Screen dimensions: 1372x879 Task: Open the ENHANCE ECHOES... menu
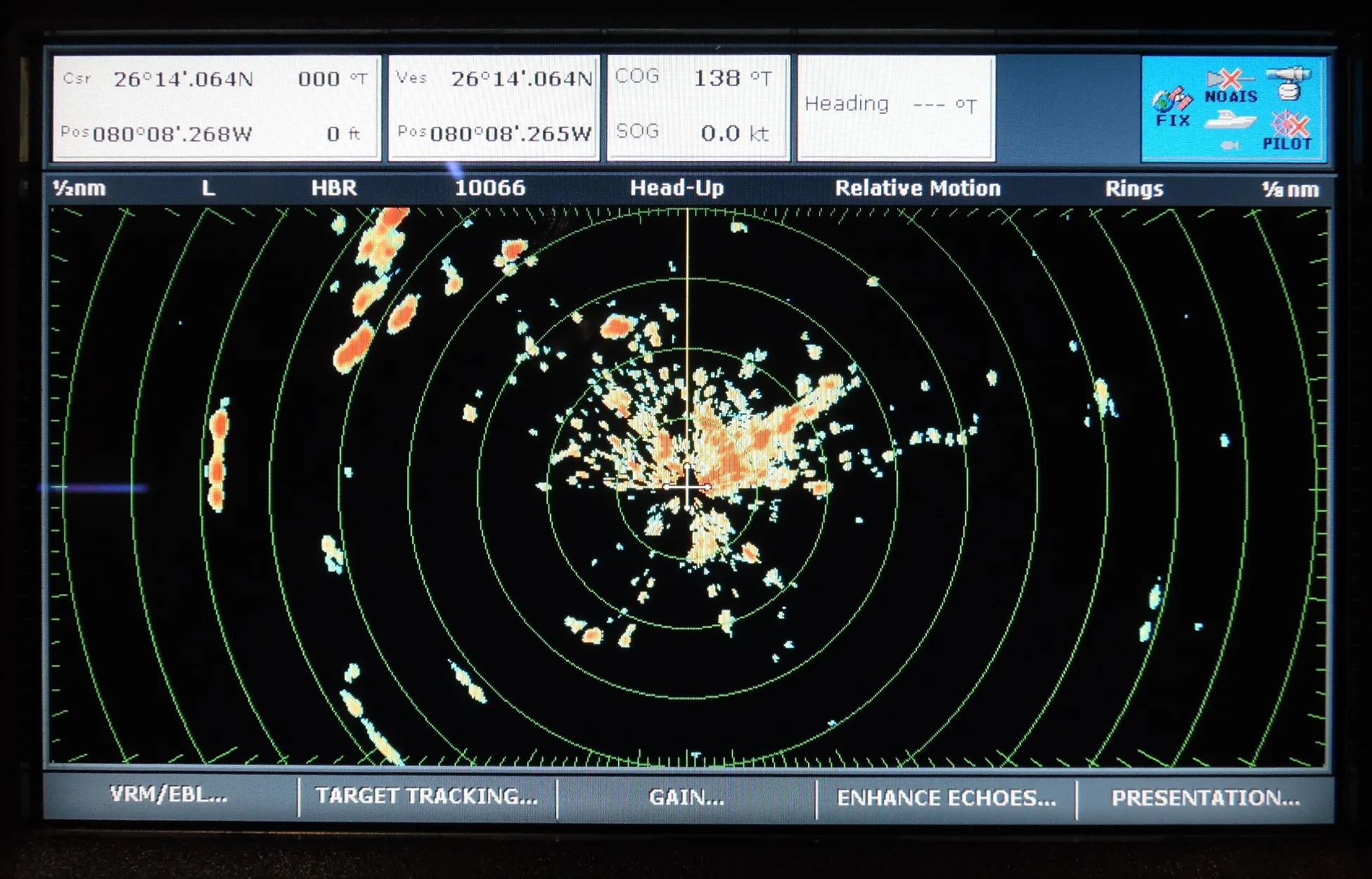coord(946,798)
